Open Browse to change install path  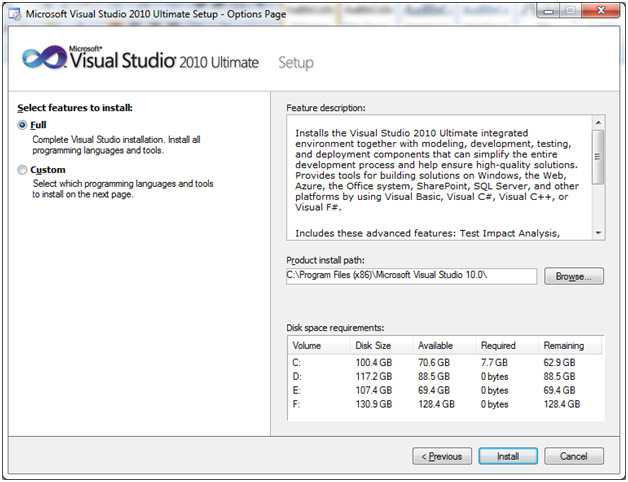pos(574,276)
